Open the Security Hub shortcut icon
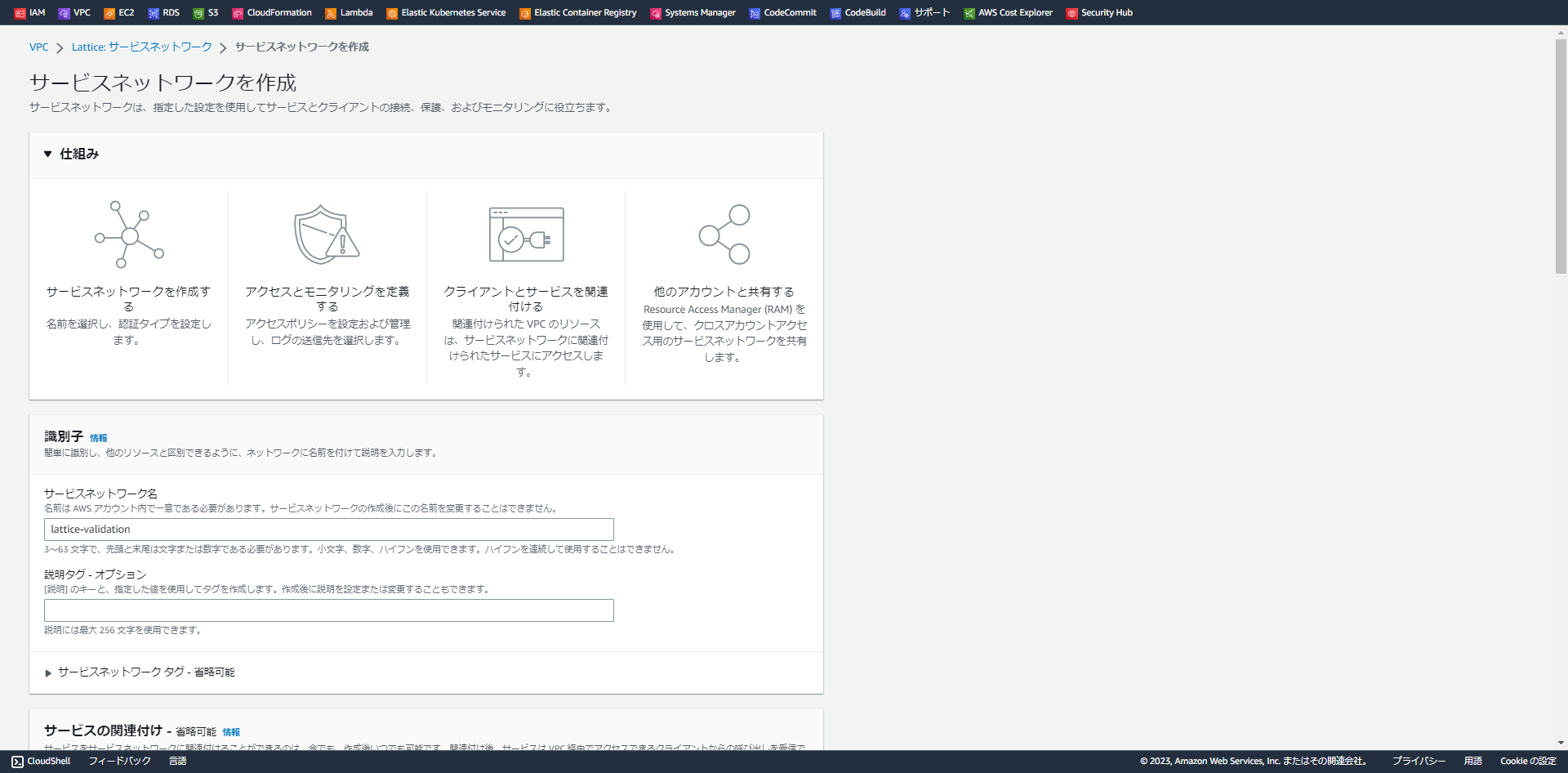Image resolution: width=1568 pixels, height=773 pixels. coord(1071,13)
